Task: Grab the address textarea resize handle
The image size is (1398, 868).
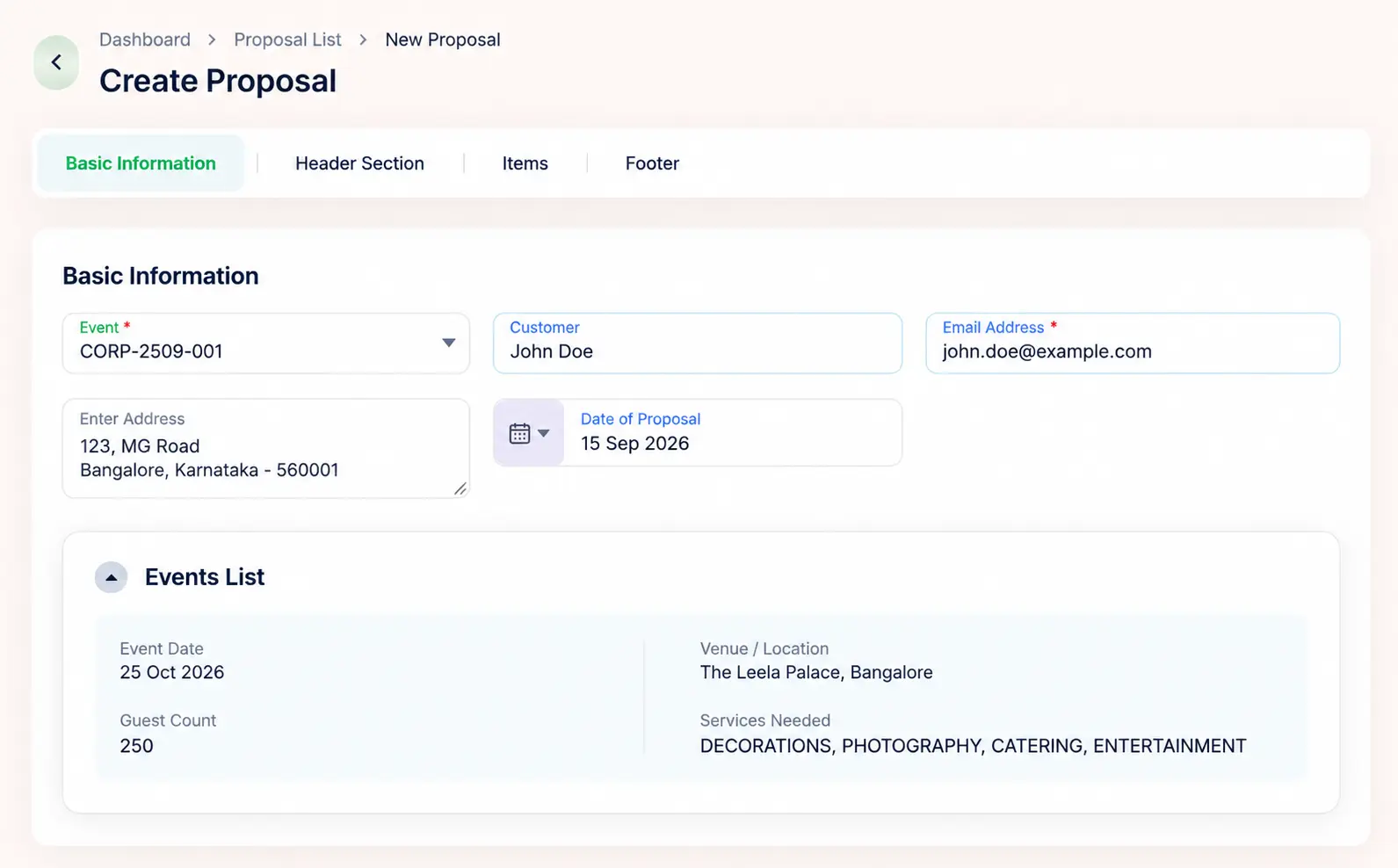Action: click(460, 488)
